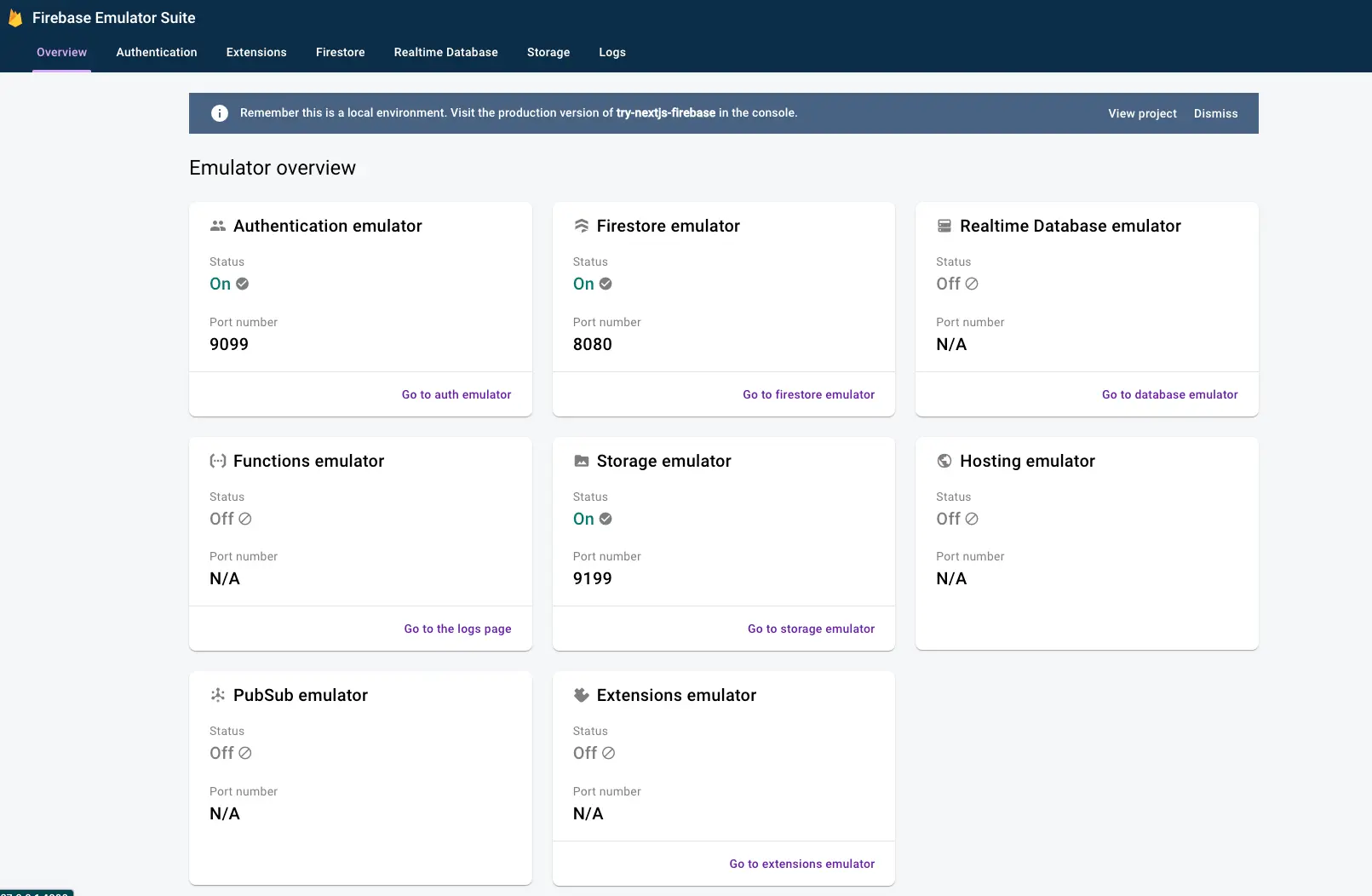
Task: Select the Overview tab
Action: click(x=61, y=52)
